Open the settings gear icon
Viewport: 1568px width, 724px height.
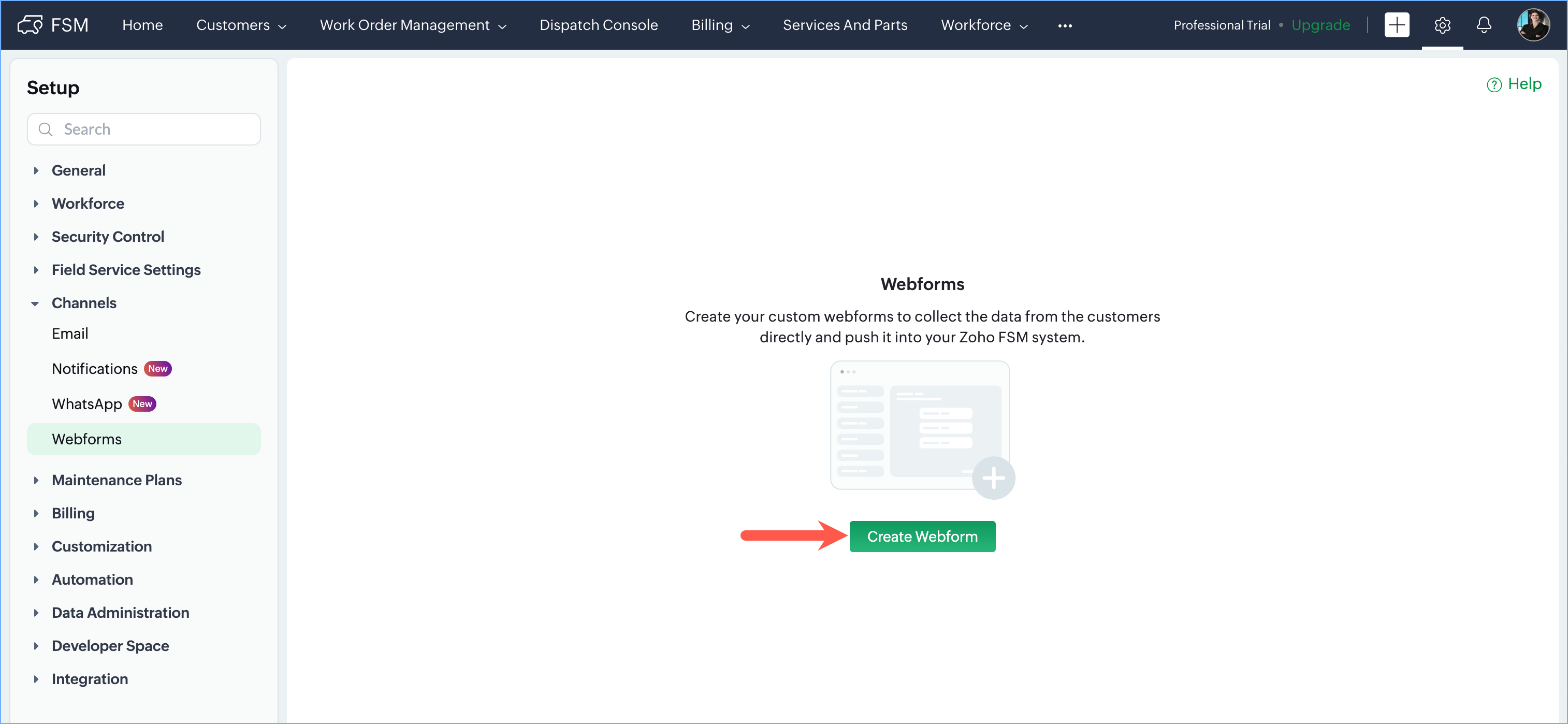point(1442,25)
